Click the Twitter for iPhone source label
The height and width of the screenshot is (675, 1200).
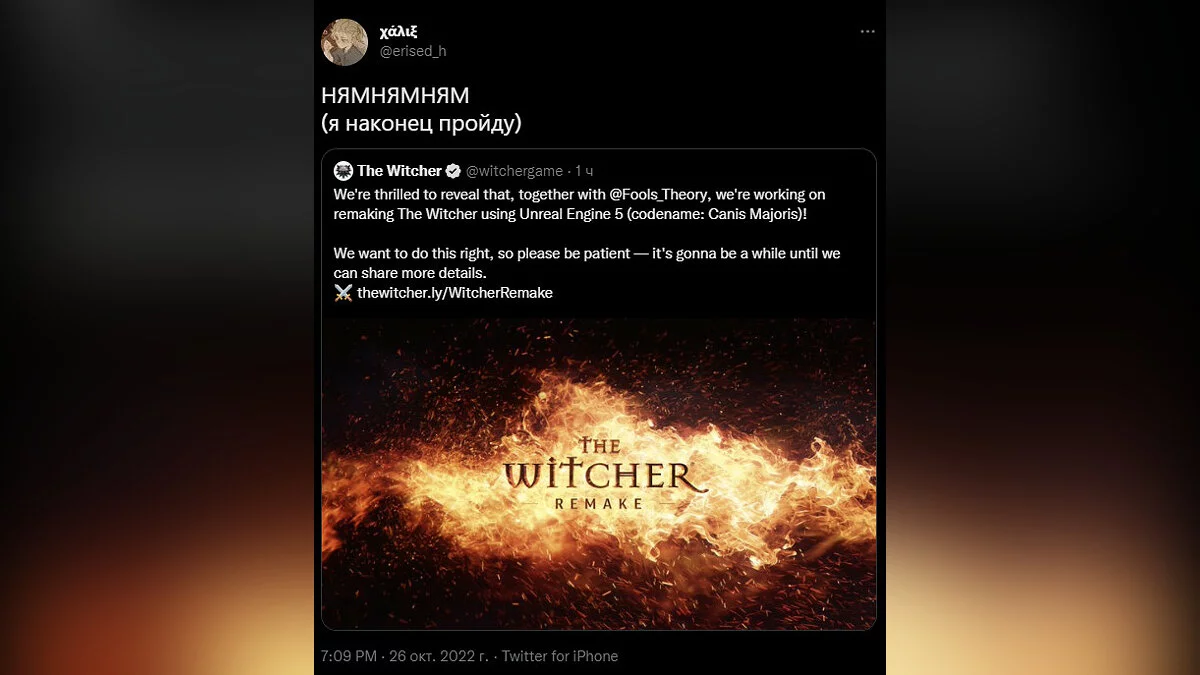560,656
